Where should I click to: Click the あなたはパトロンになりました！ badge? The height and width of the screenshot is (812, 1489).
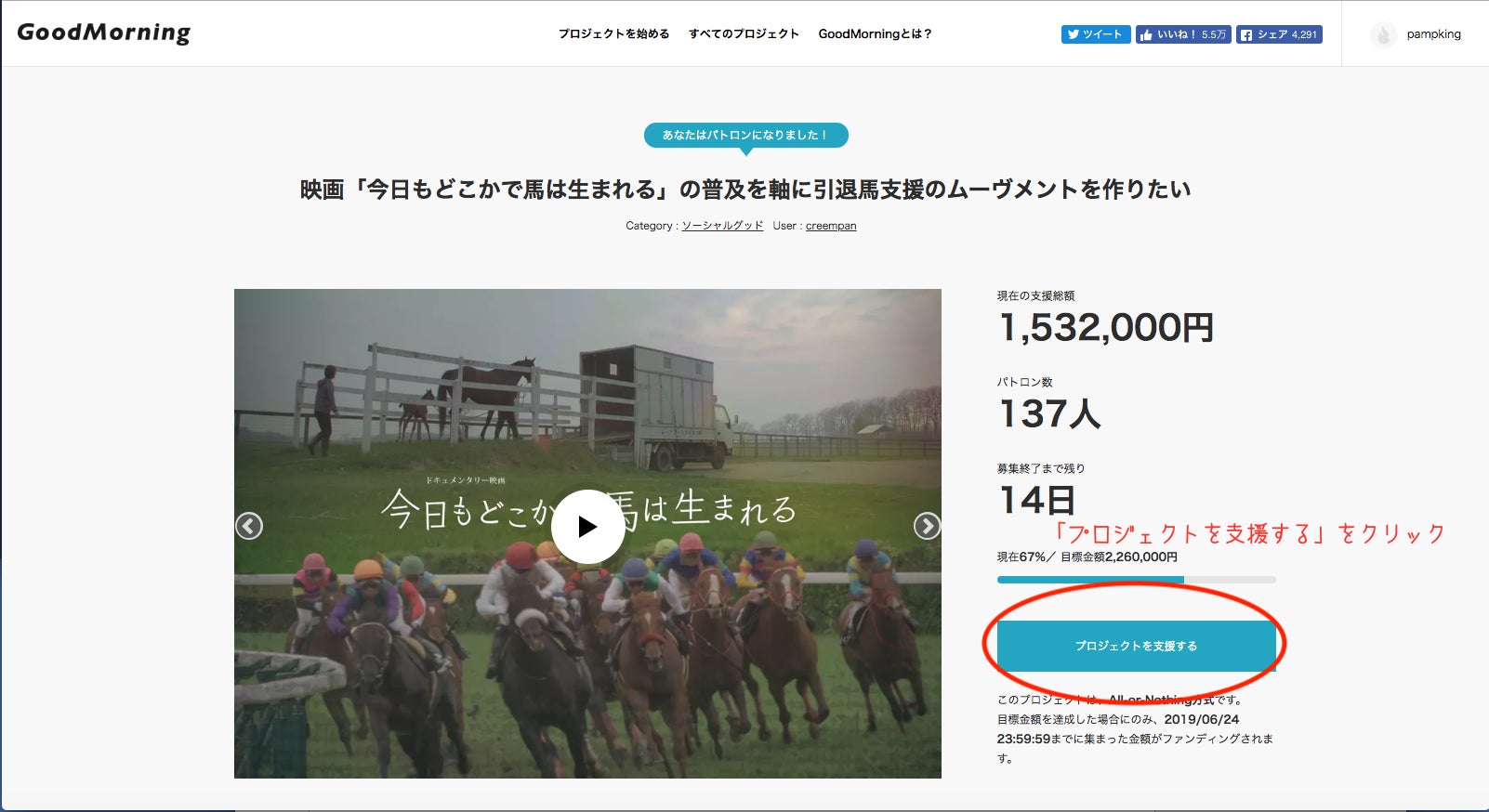[x=745, y=136]
